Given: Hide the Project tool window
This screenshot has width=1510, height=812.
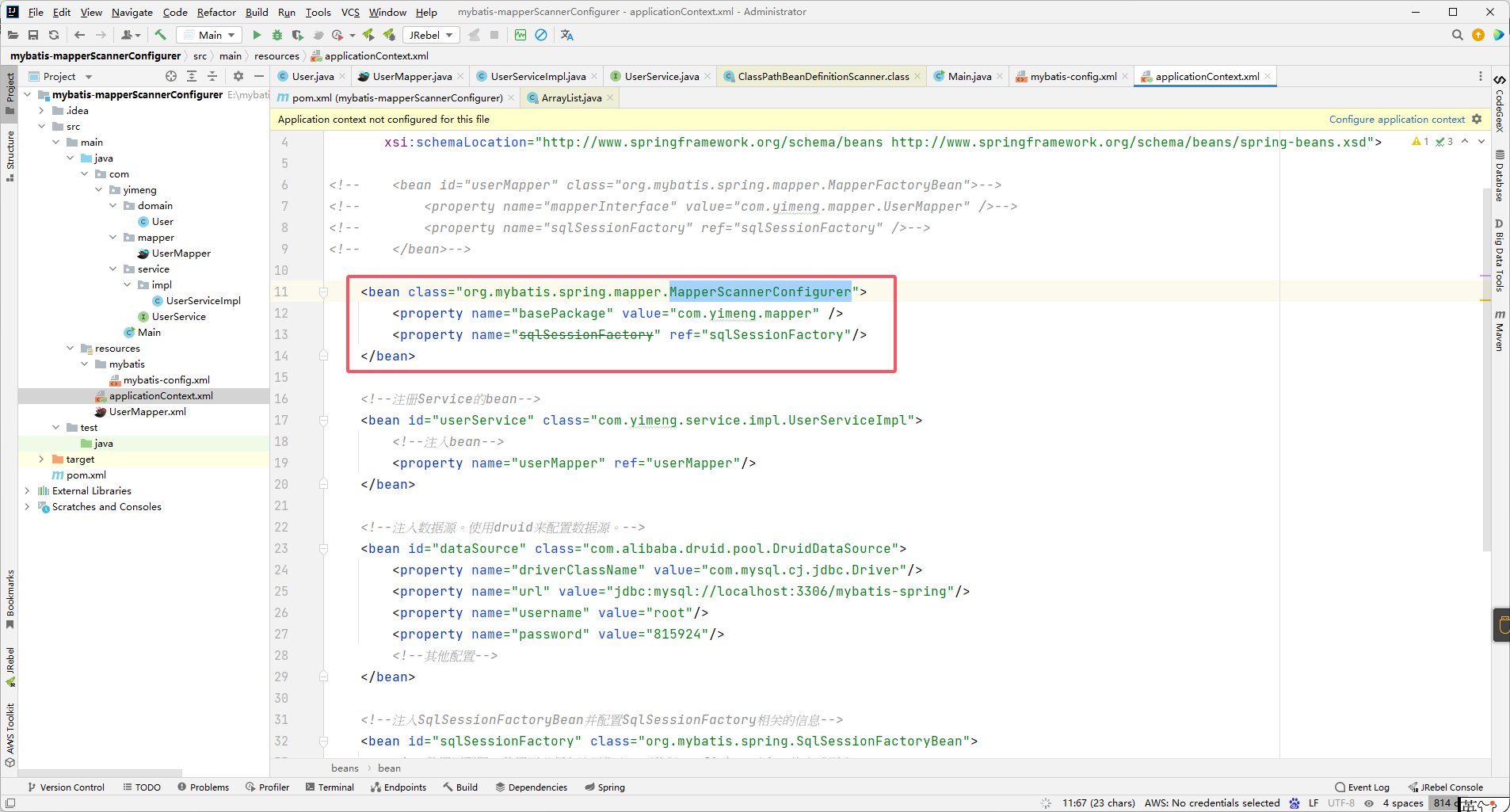Looking at the screenshot, I should point(259,76).
